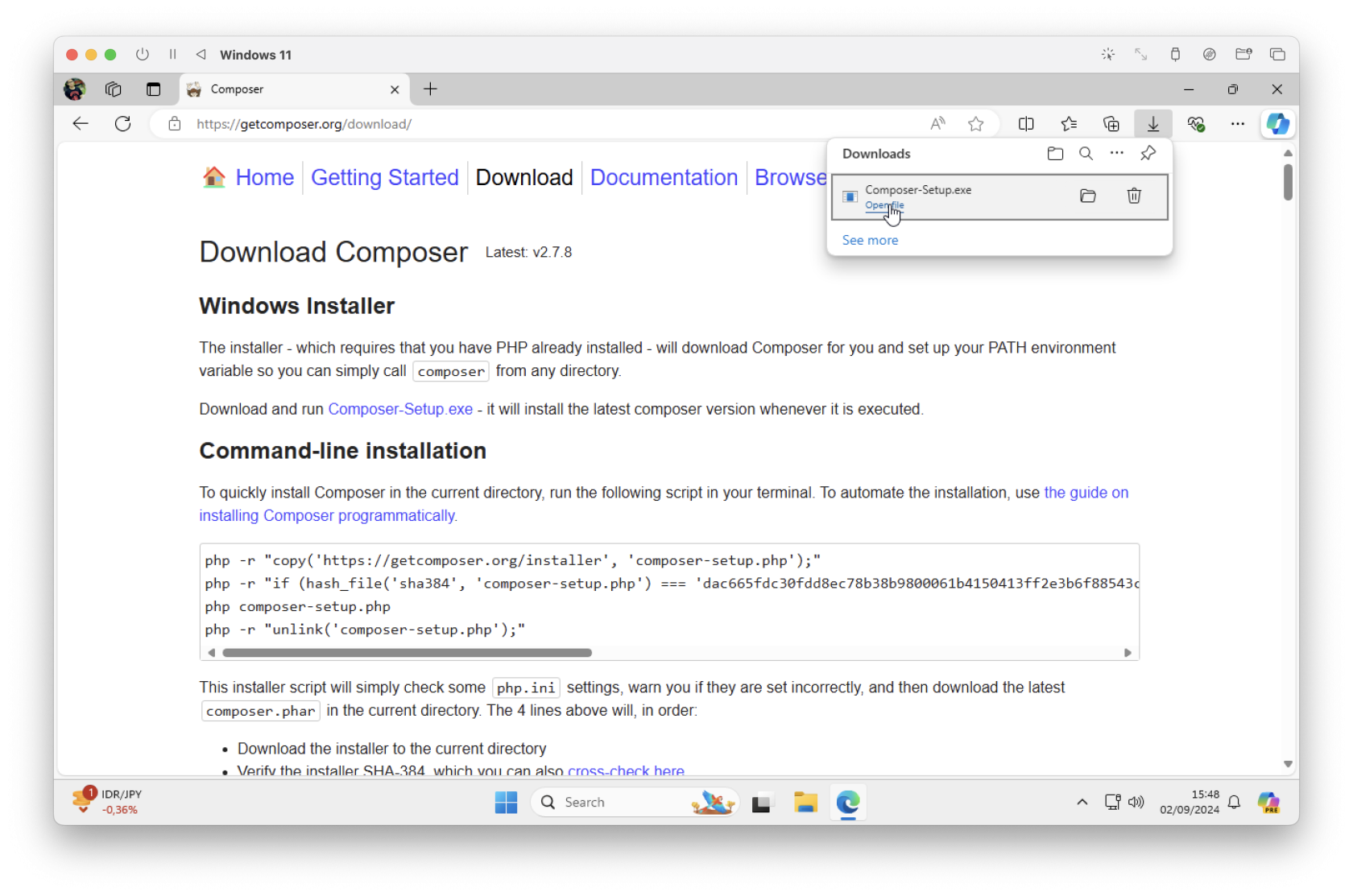Open File Explorer from taskbar
This screenshot has width=1353, height=896.
805,803
